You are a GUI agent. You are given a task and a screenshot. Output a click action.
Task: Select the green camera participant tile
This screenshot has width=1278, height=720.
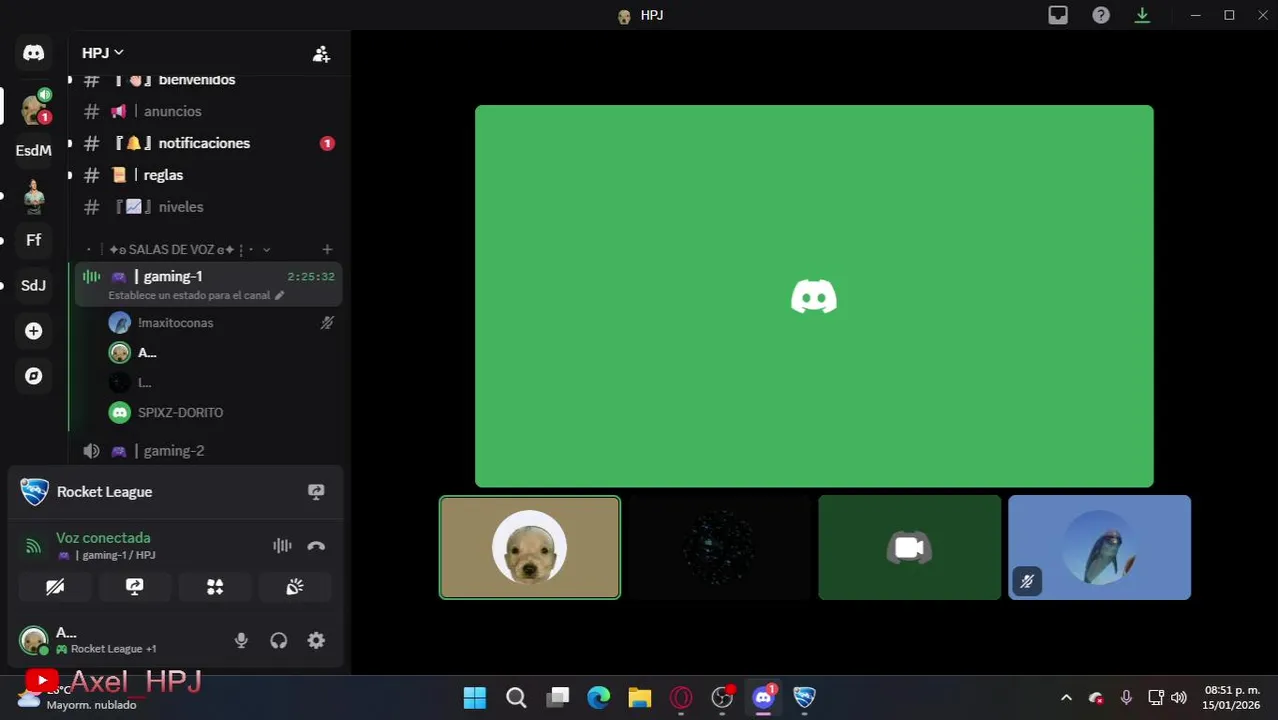tap(909, 547)
